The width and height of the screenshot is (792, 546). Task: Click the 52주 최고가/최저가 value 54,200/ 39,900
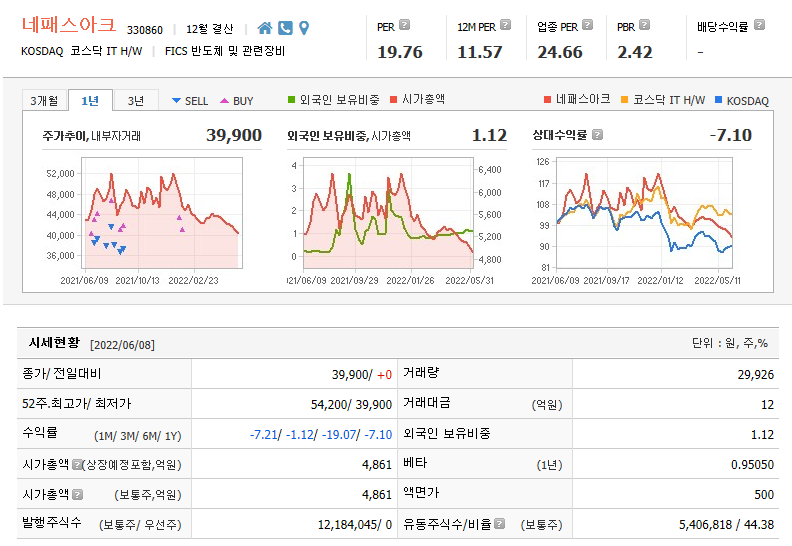coord(352,405)
